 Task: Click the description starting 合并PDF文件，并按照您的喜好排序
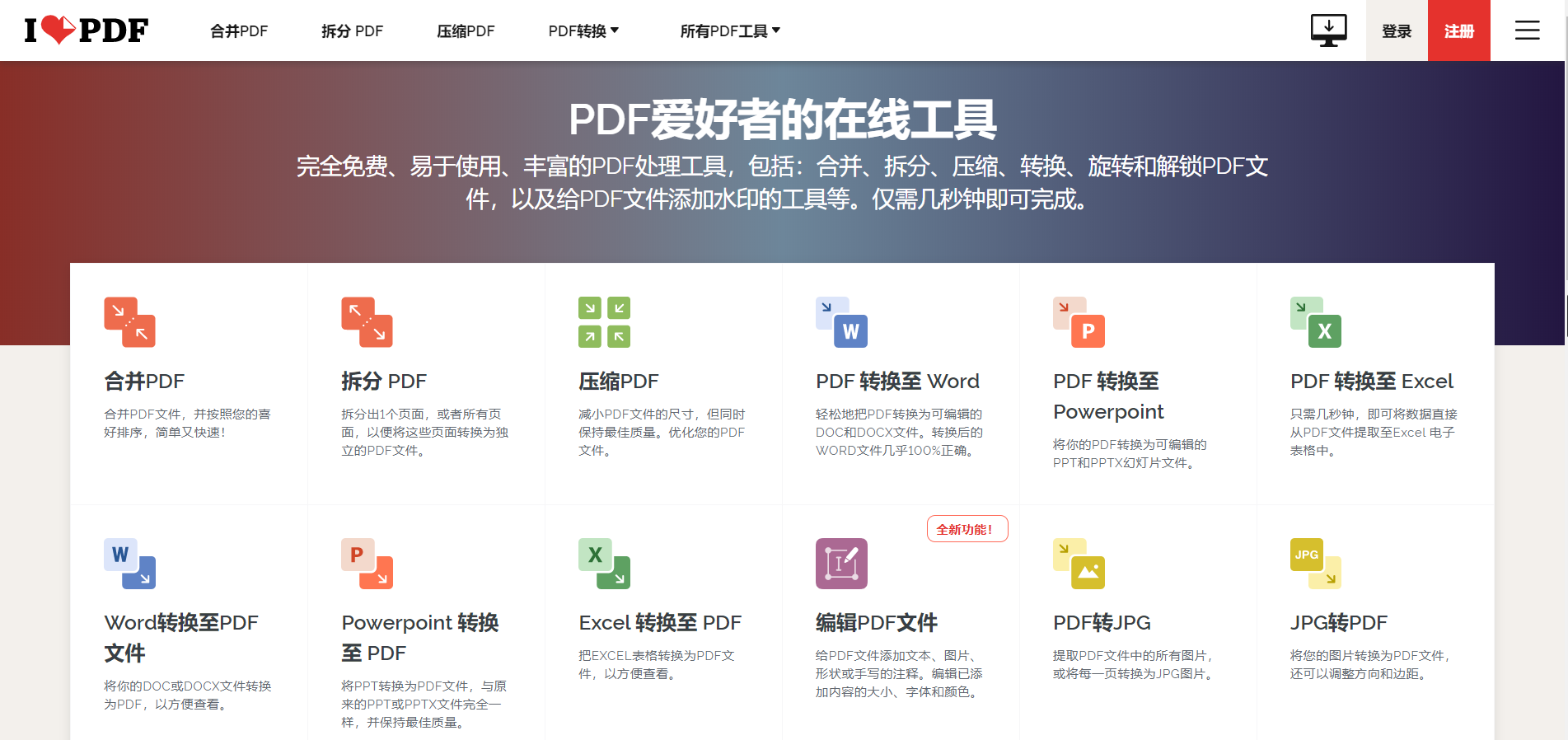click(188, 423)
